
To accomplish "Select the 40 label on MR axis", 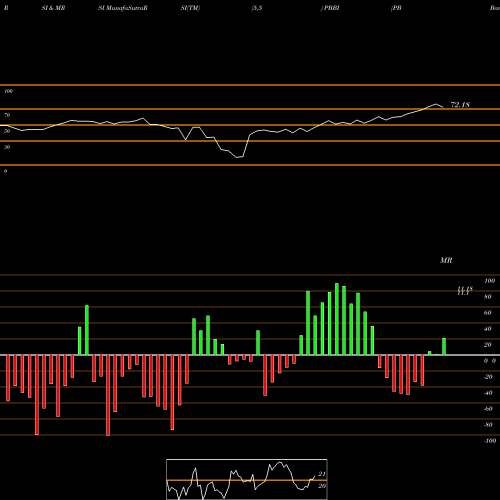I will (488, 329).
